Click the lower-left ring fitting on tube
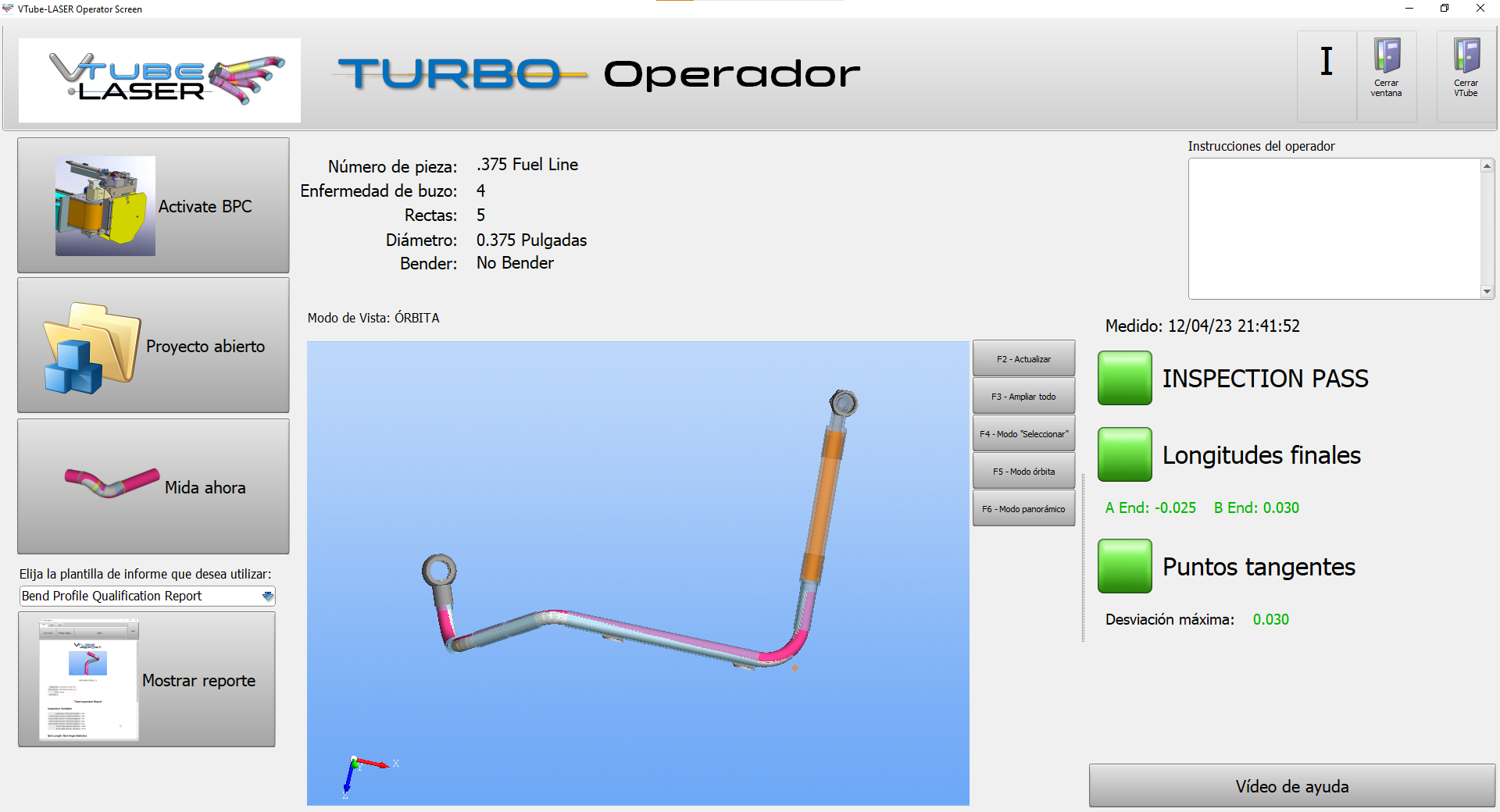The width and height of the screenshot is (1500, 812). click(x=439, y=571)
